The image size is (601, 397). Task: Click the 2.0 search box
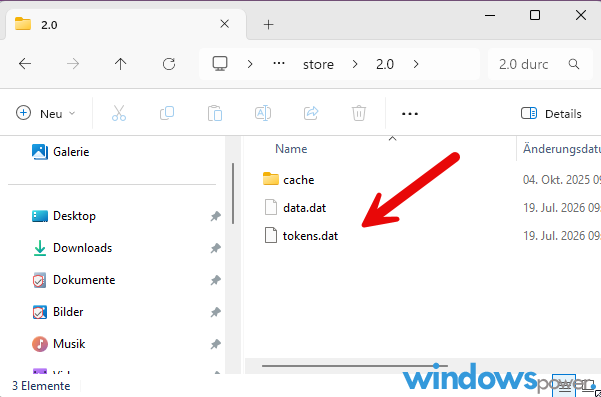click(540, 64)
